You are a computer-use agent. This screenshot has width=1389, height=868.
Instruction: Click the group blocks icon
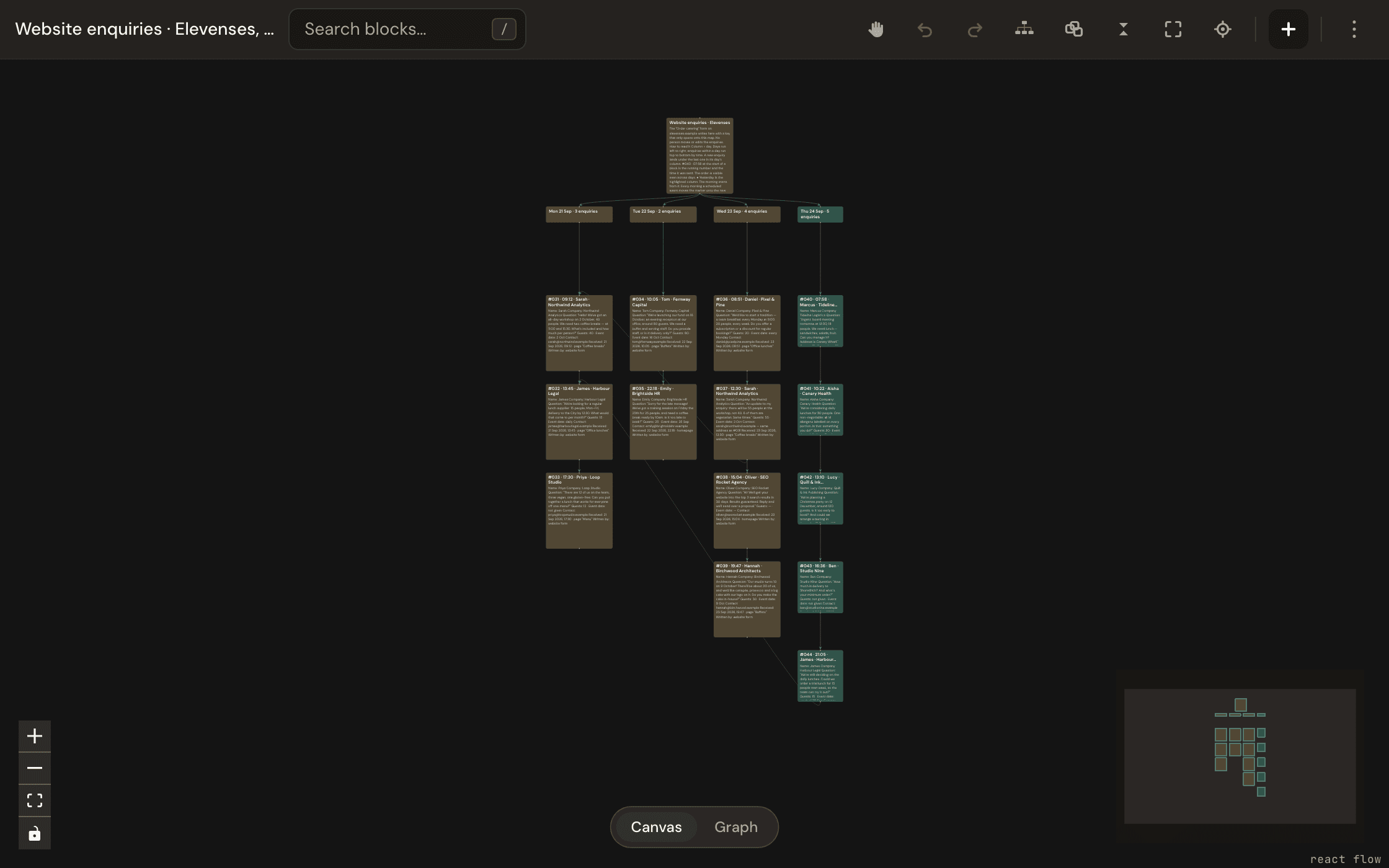(x=1074, y=29)
